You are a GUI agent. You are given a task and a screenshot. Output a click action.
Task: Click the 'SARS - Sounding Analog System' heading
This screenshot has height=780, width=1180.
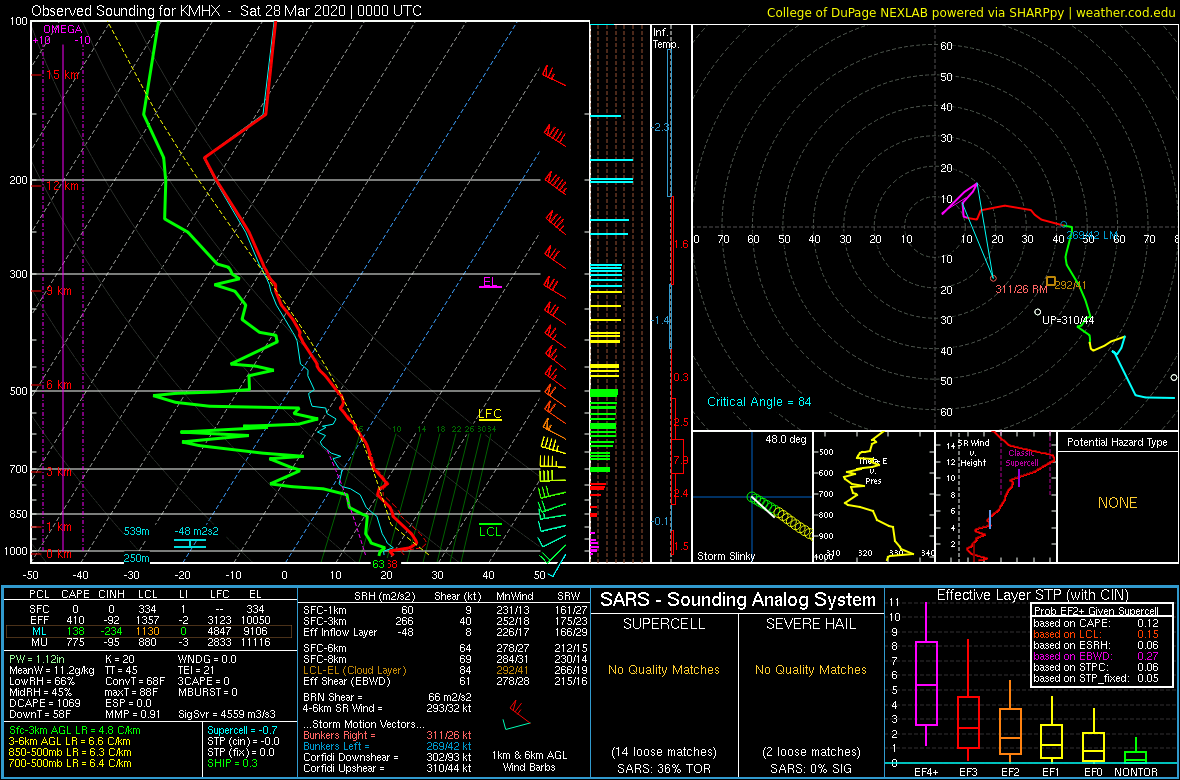(738, 600)
